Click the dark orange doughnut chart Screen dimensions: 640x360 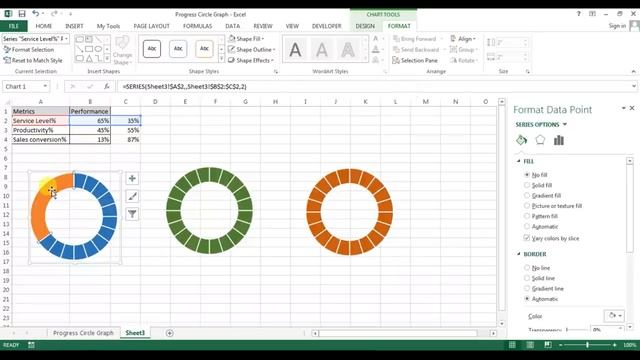coord(350,212)
